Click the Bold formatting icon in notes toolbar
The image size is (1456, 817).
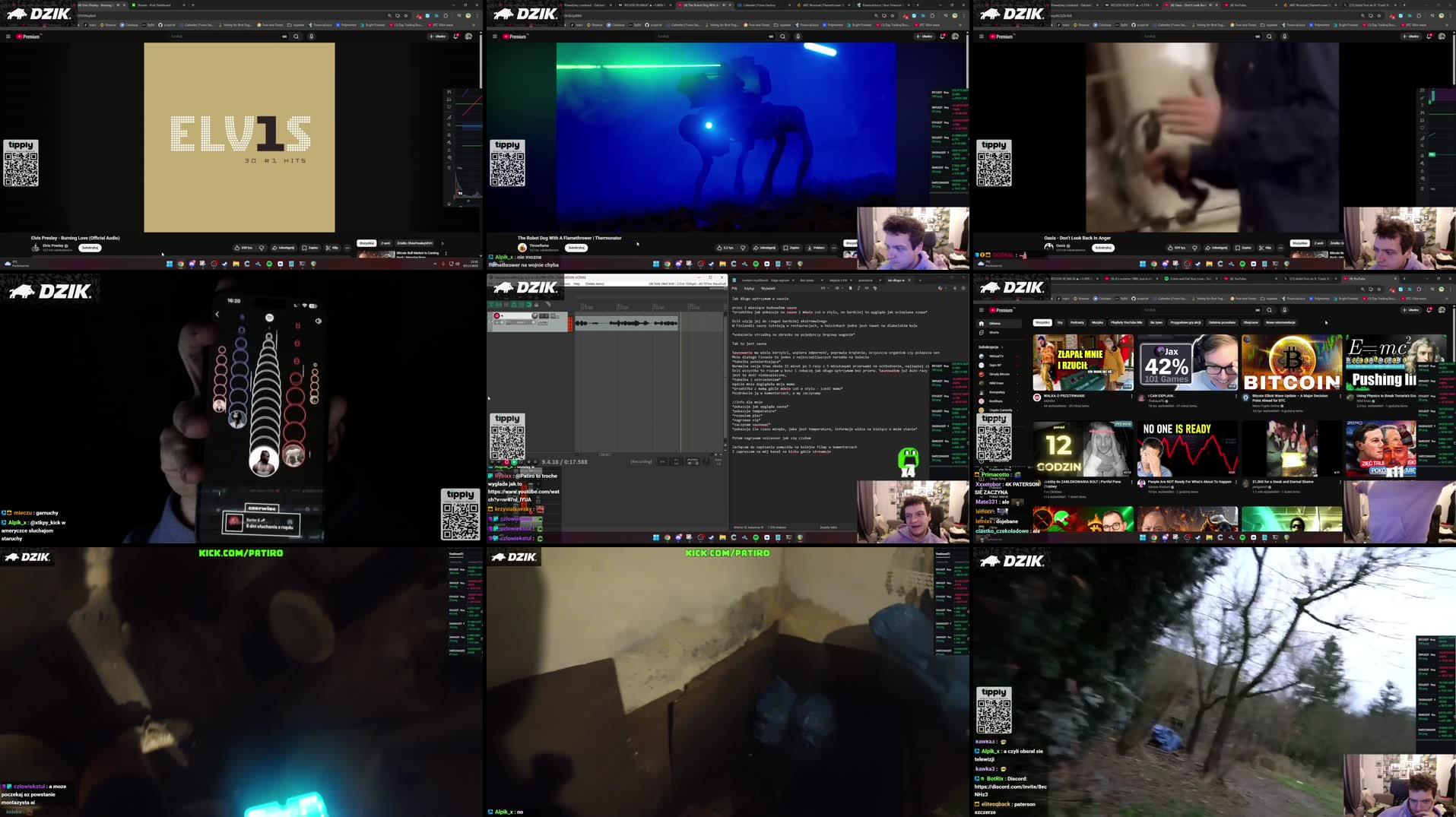(850, 289)
